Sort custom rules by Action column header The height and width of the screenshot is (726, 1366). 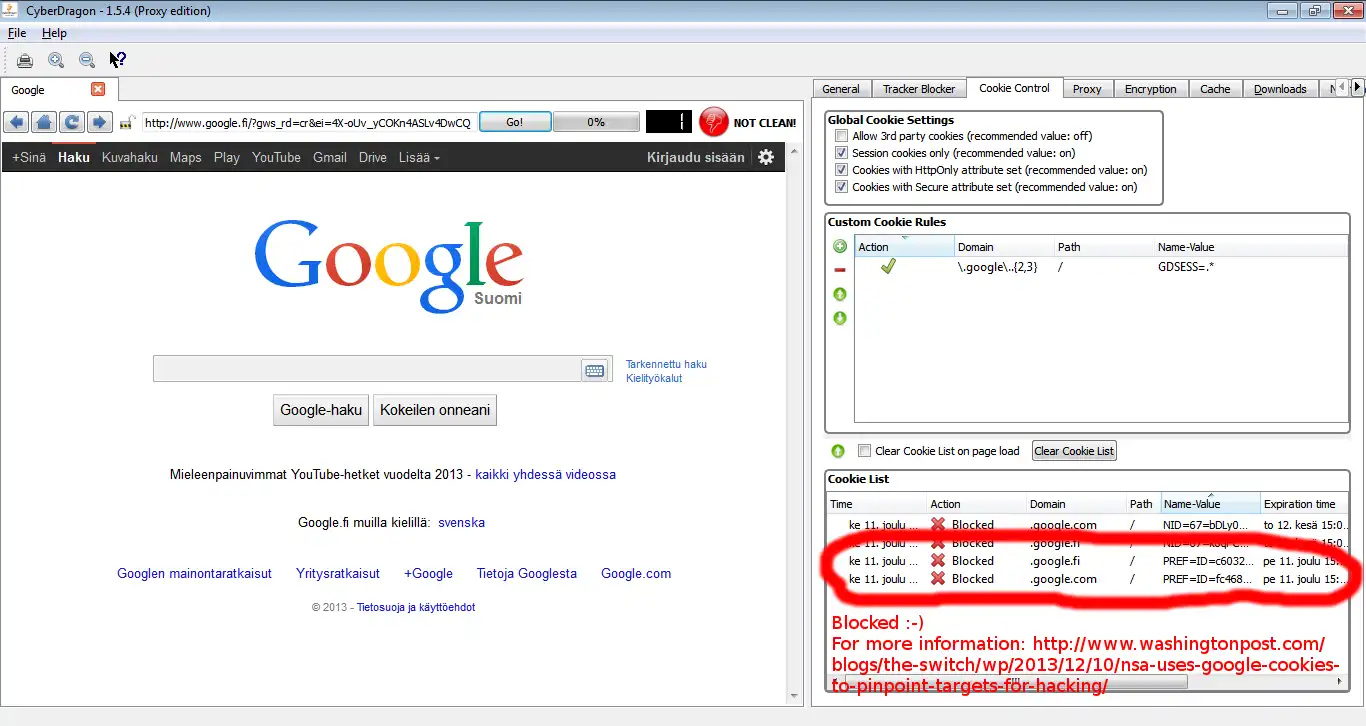[905, 247]
